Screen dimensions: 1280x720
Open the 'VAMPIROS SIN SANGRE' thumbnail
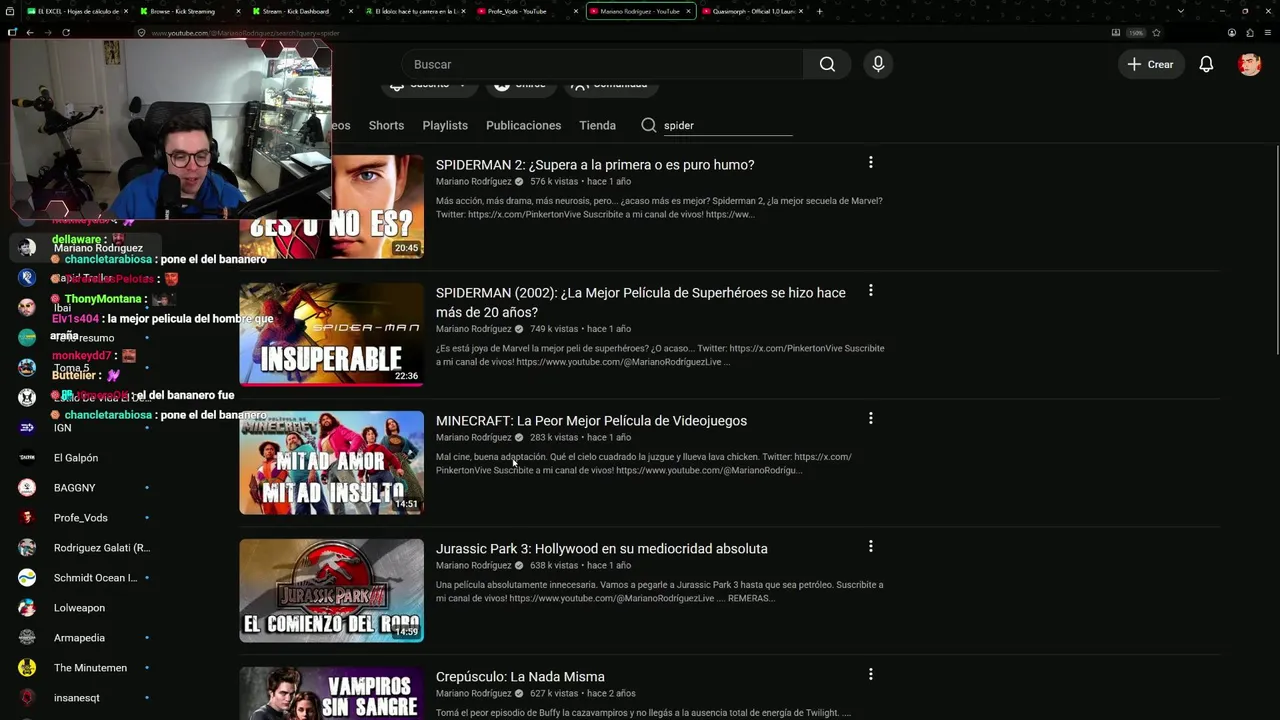coord(332,693)
